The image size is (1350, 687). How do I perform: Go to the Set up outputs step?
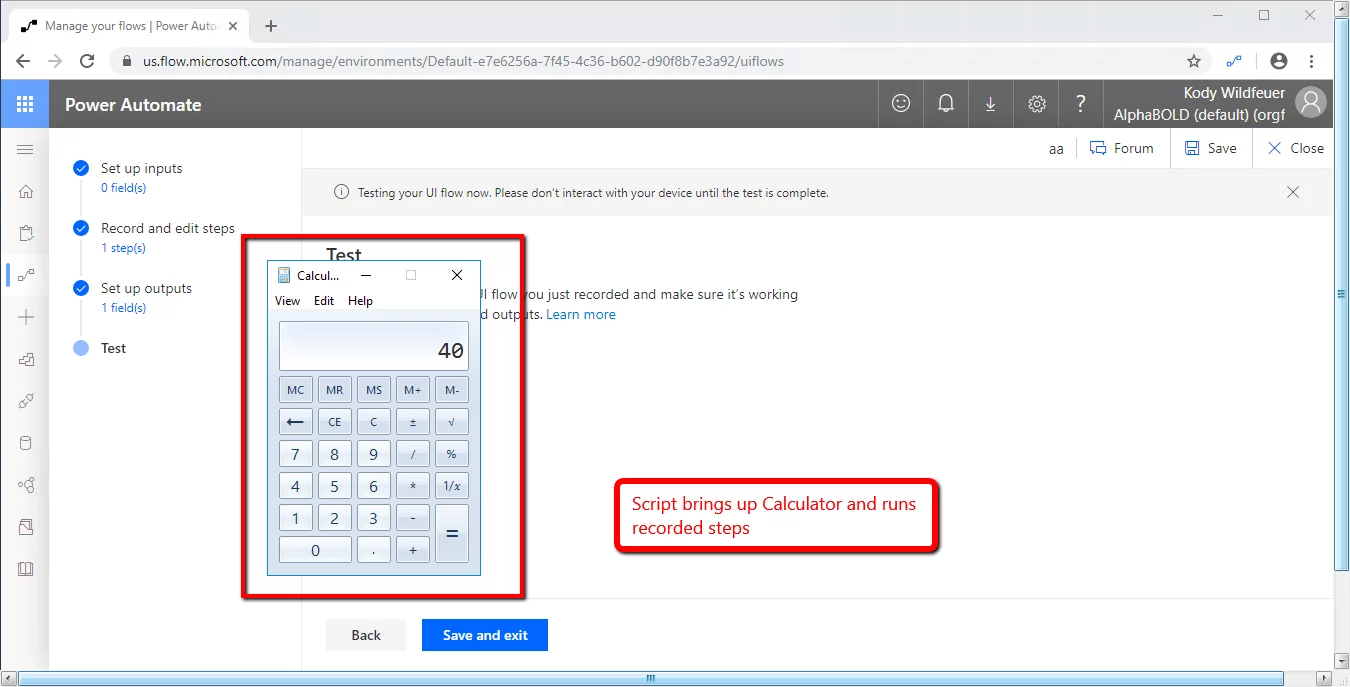tap(146, 288)
